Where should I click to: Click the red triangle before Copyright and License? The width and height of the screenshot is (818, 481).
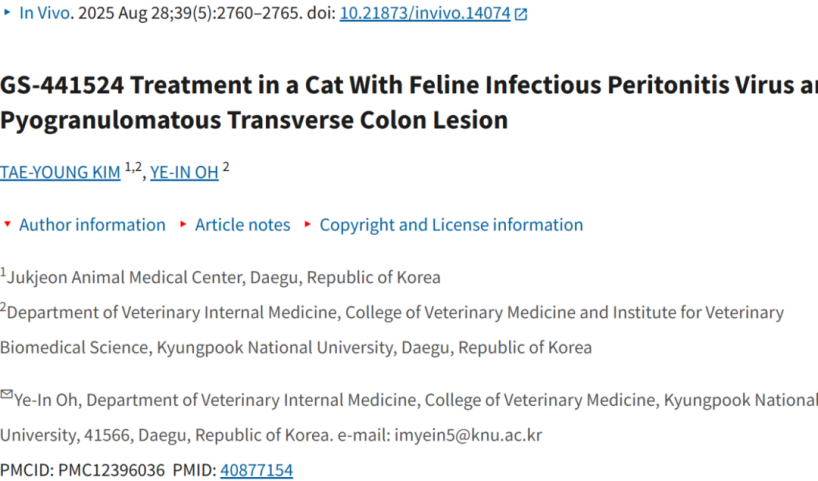click(x=308, y=224)
